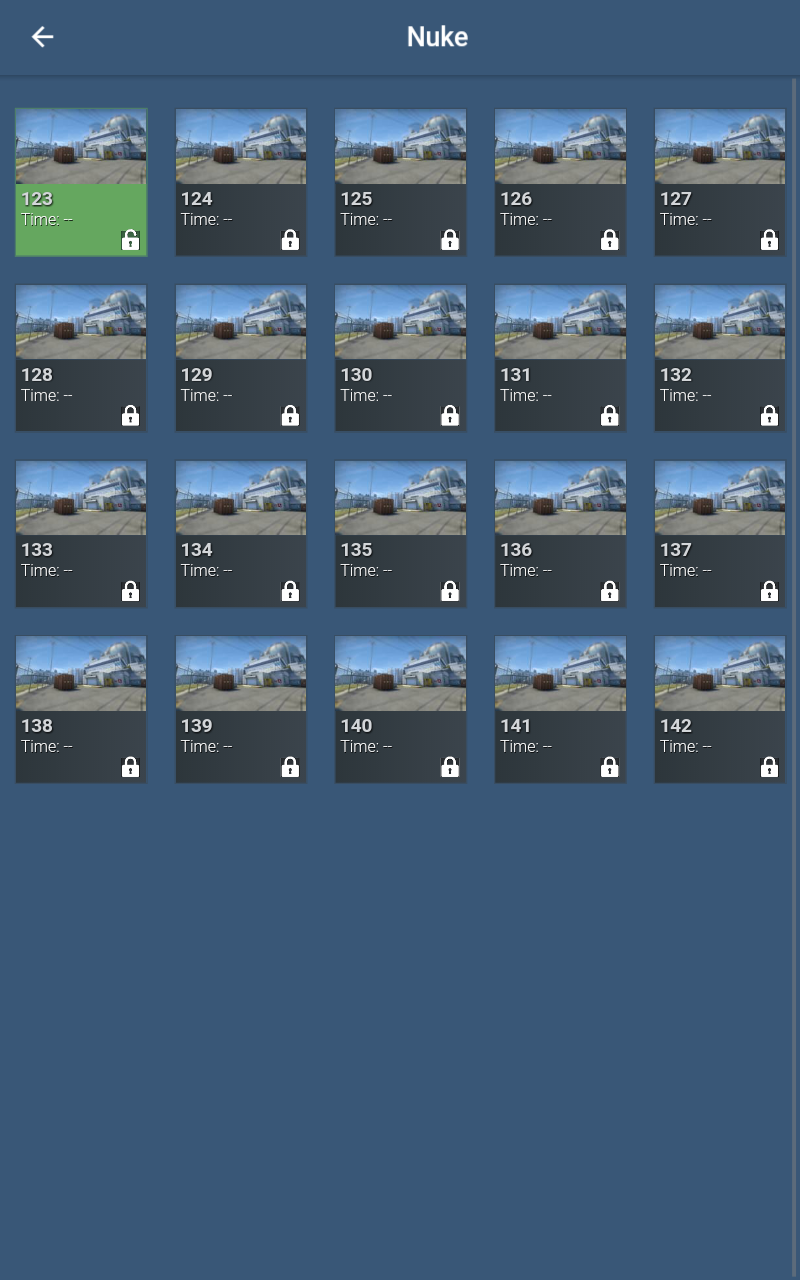Image resolution: width=800 pixels, height=1280 pixels.
Task: Click the lock icon on level 141
Action: [x=610, y=767]
